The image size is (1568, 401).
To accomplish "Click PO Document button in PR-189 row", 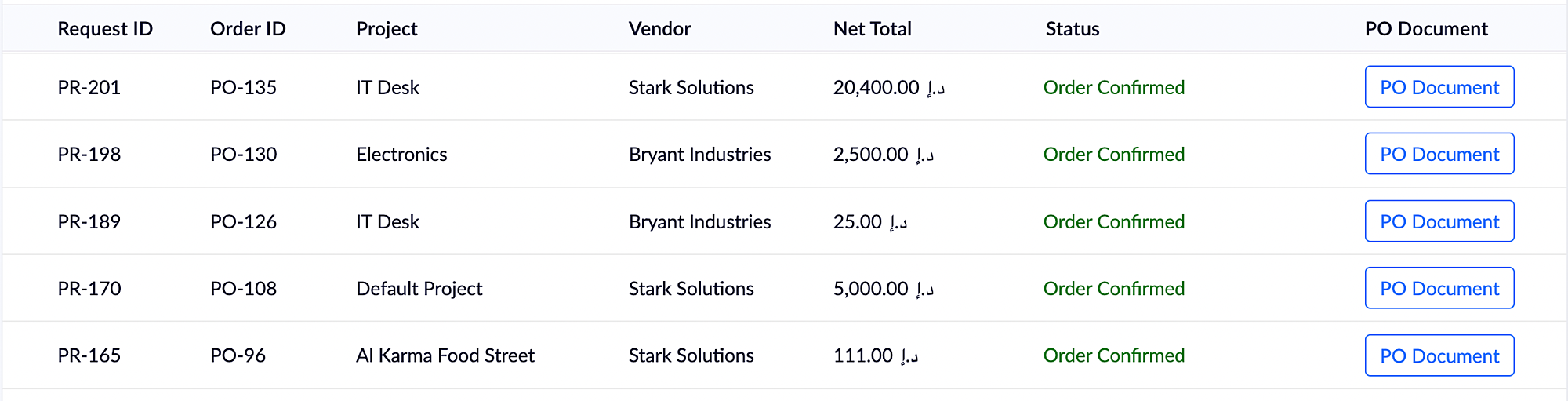I will pyautogui.click(x=1439, y=221).
